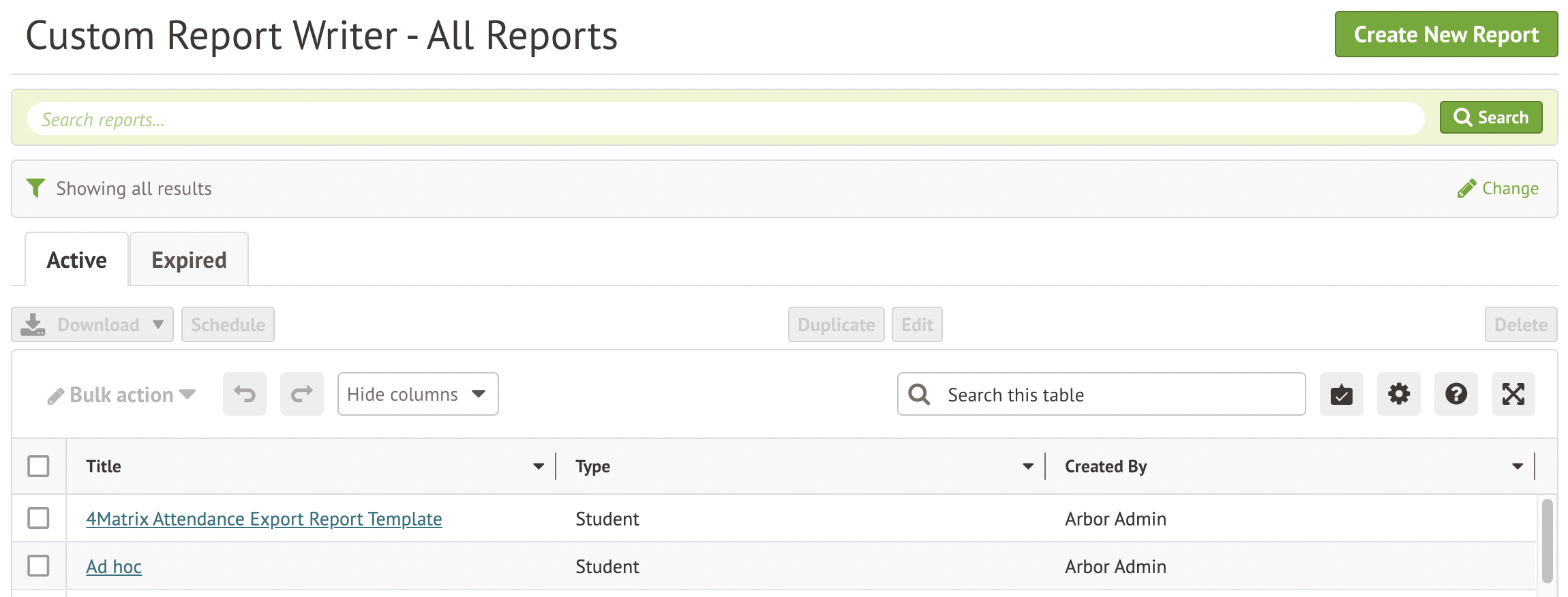The width and height of the screenshot is (1568, 597).
Task: Check the 4Matrix Attendance Export row checkbox
Action: pos(38,518)
